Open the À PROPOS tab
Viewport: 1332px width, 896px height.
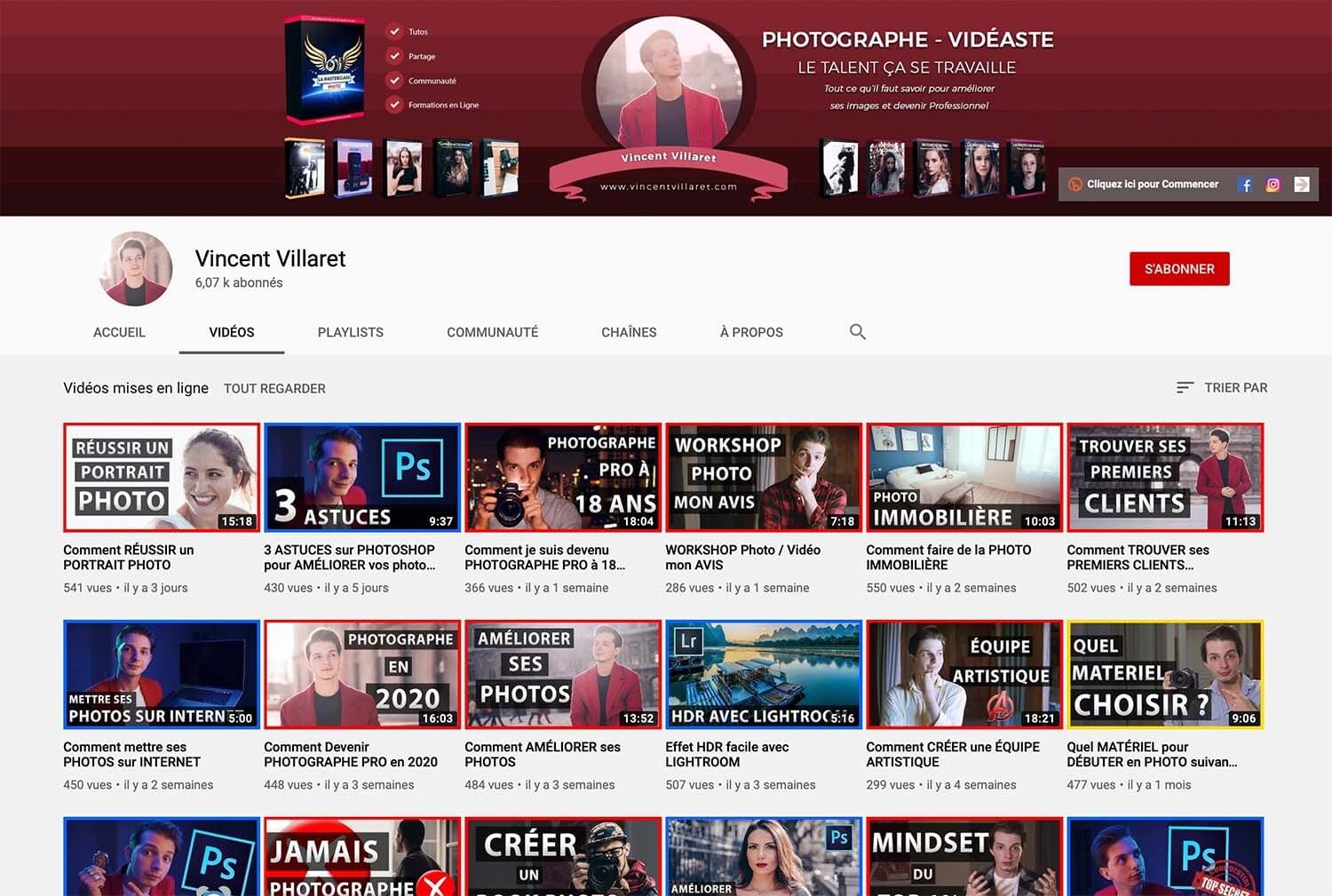click(x=751, y=332)
